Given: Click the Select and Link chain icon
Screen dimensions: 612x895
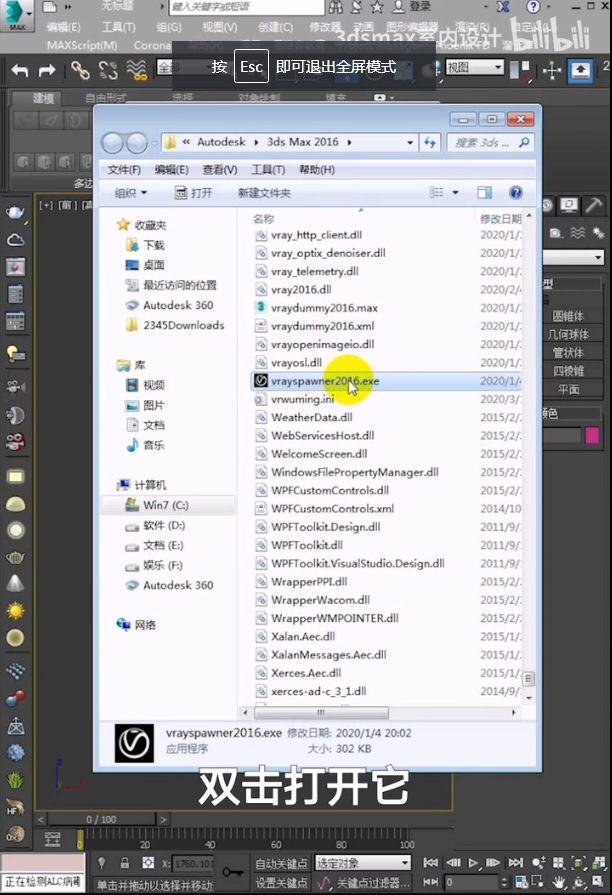Looking at the screenshot, I should [80, 70].
